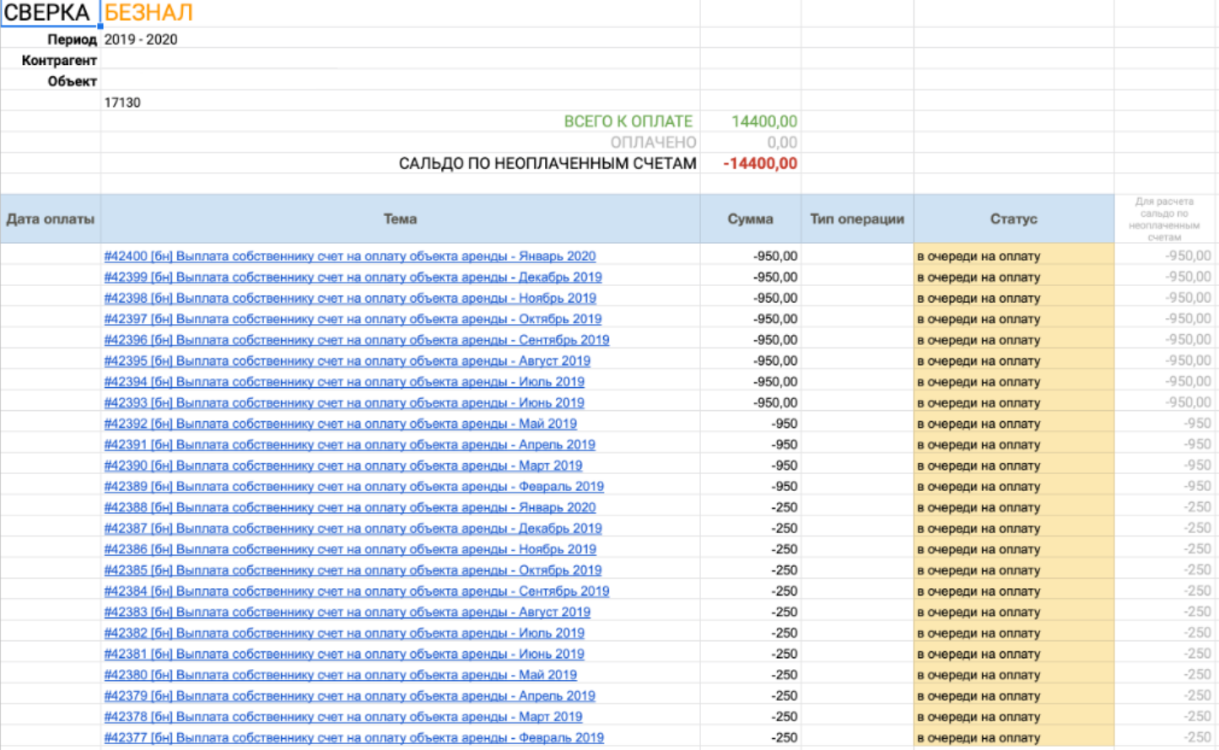
Task: Click the green 14400,00 total amount
Action: [768, 121]
